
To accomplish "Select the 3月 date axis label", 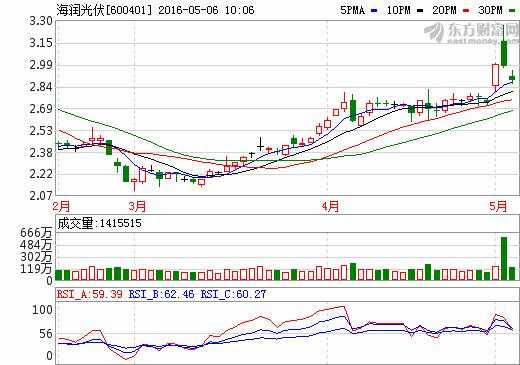I will point(137,206).
